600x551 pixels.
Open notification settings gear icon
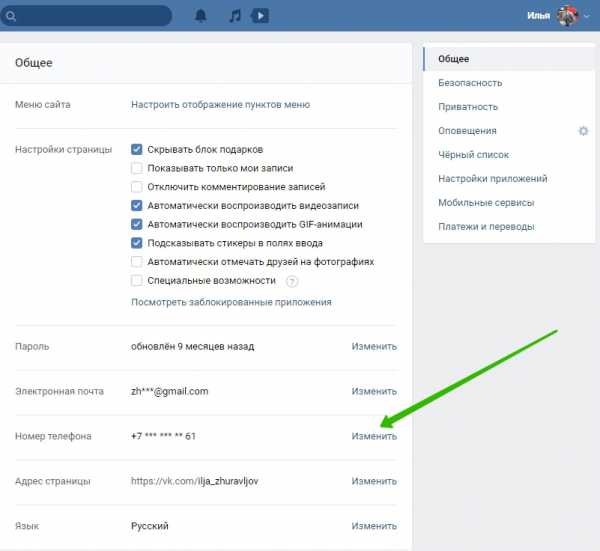click(x=583, y=131)
